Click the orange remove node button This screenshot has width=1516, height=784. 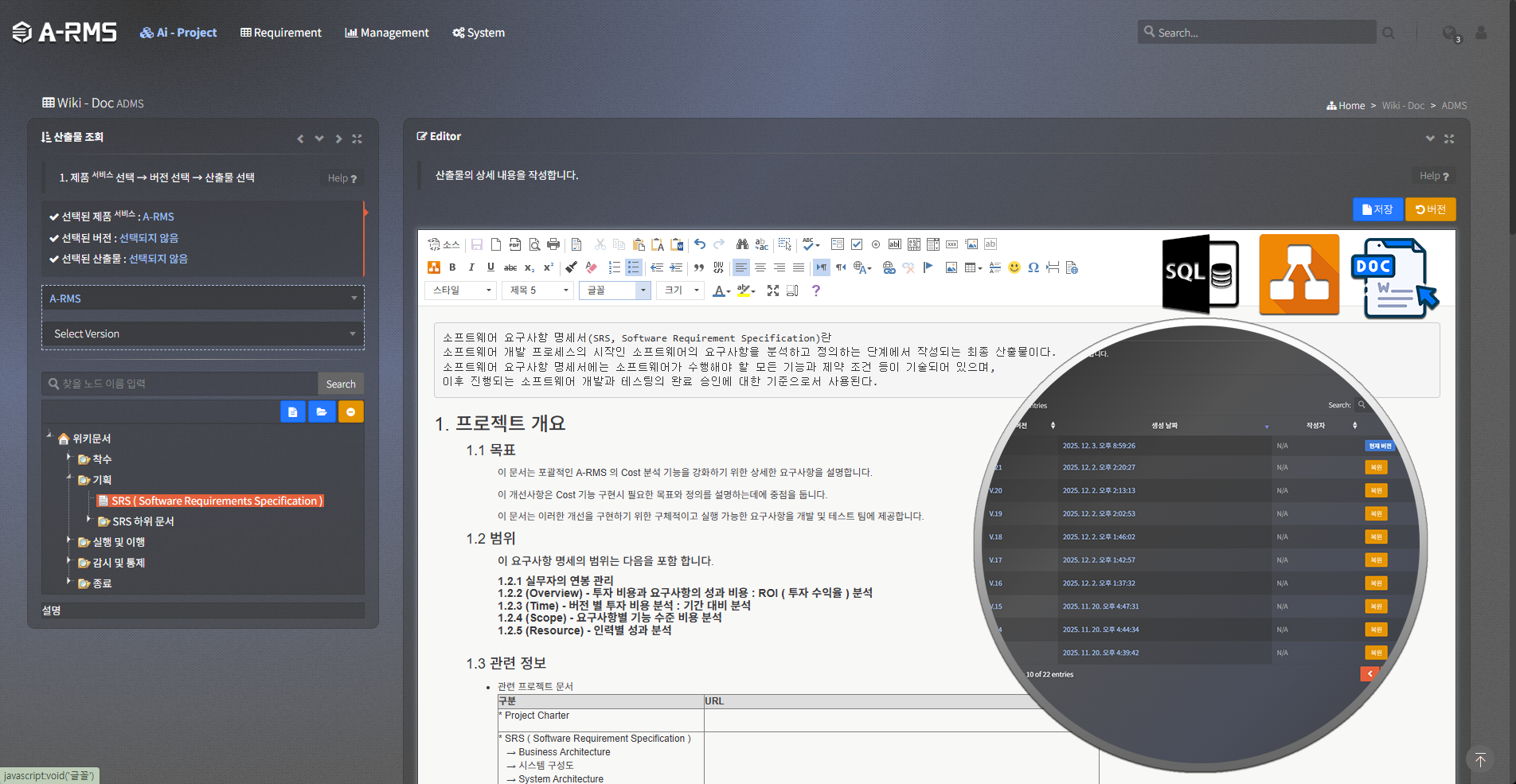point(350,412)
